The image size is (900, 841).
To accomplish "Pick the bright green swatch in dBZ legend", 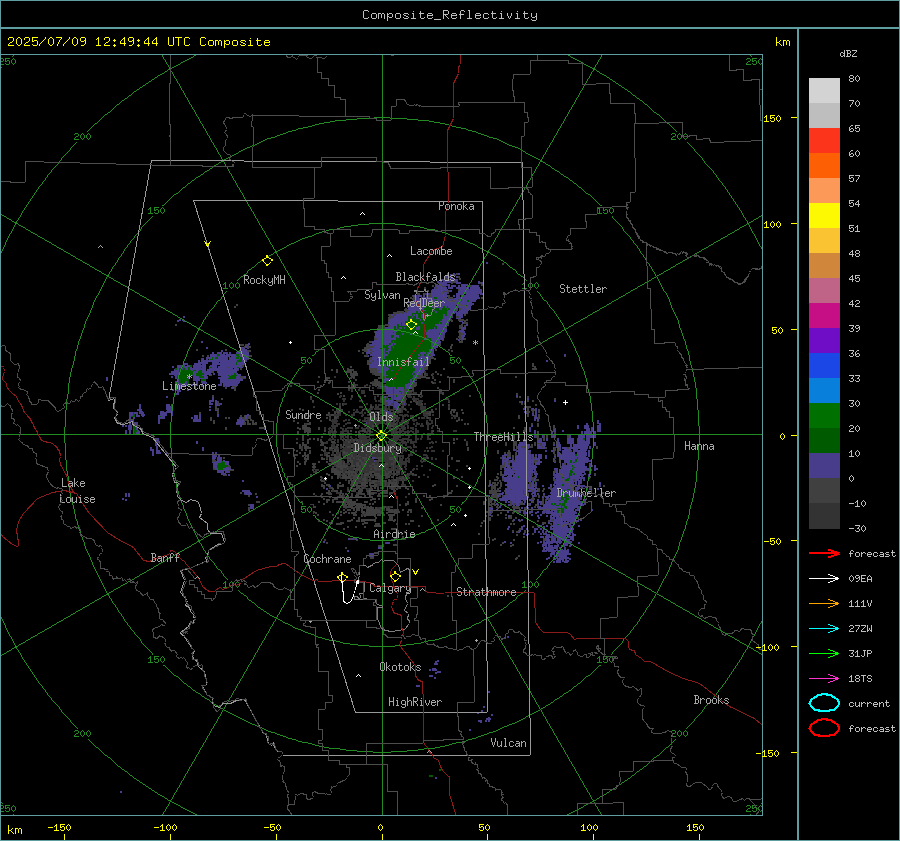I will pos(824,416).
